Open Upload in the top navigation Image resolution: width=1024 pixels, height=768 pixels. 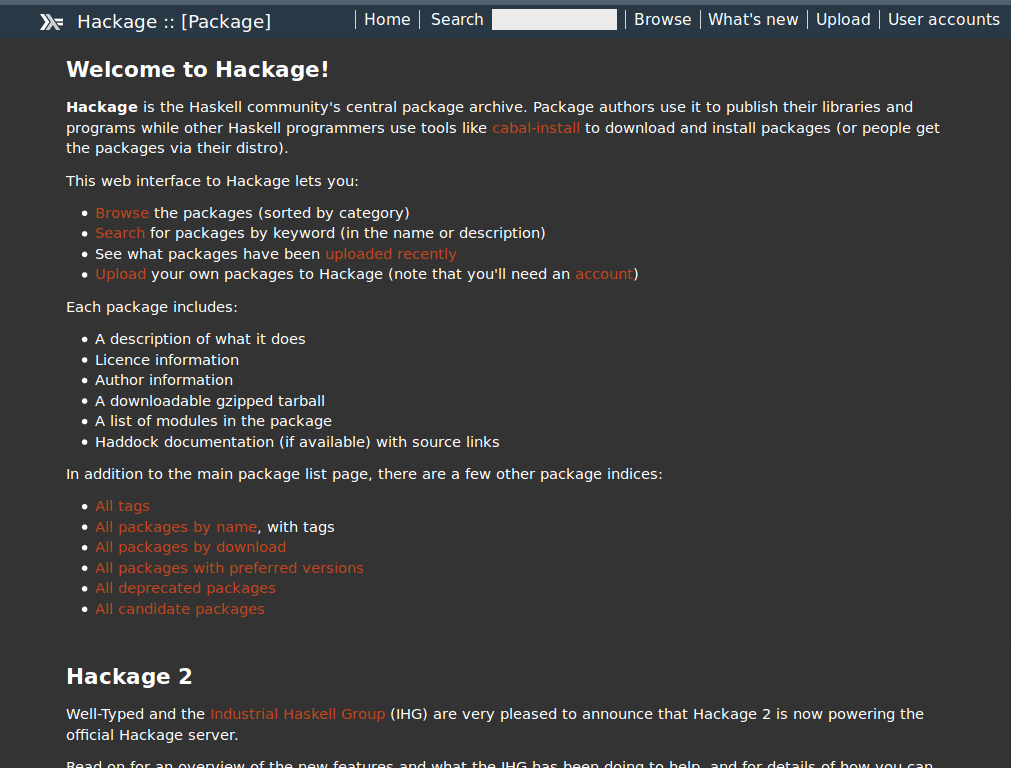click(843, 20)
